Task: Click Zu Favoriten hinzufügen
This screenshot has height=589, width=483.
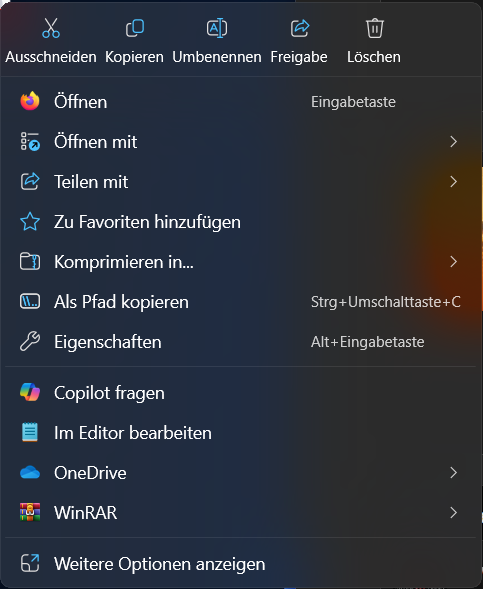Action: [x=240, y=222]
